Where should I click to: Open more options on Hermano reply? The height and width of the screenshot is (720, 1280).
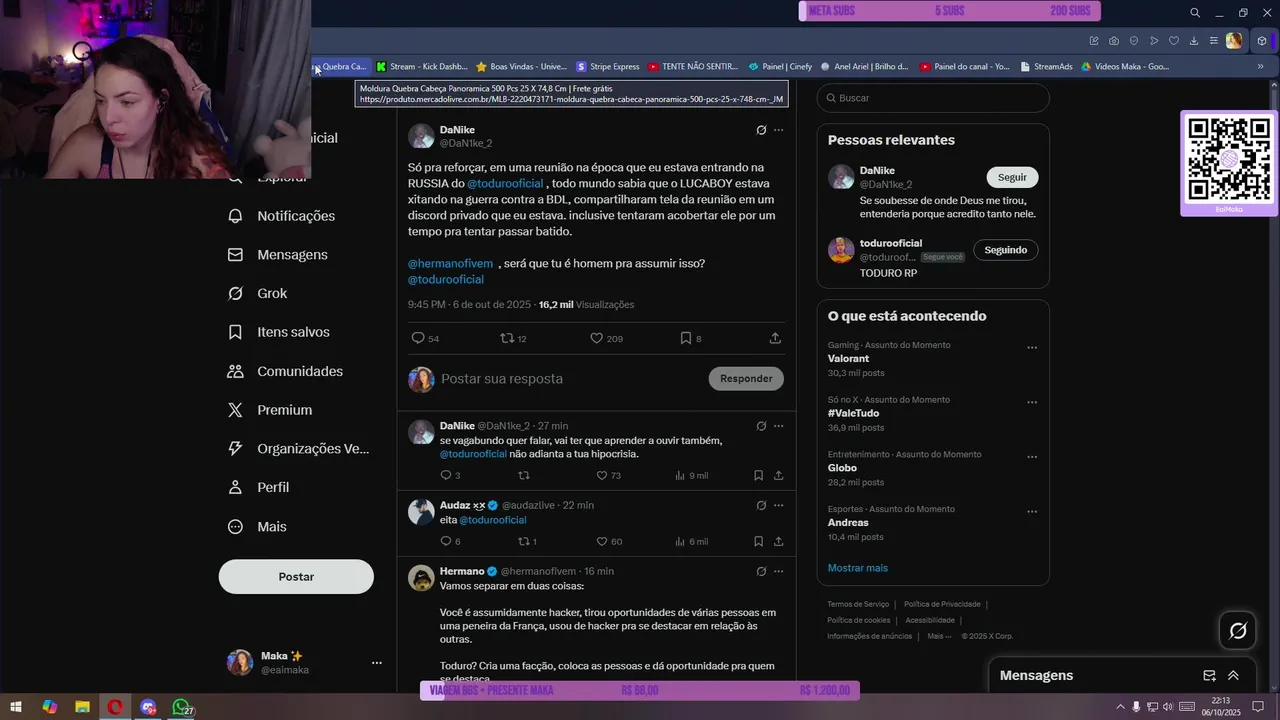click(778, 571)
